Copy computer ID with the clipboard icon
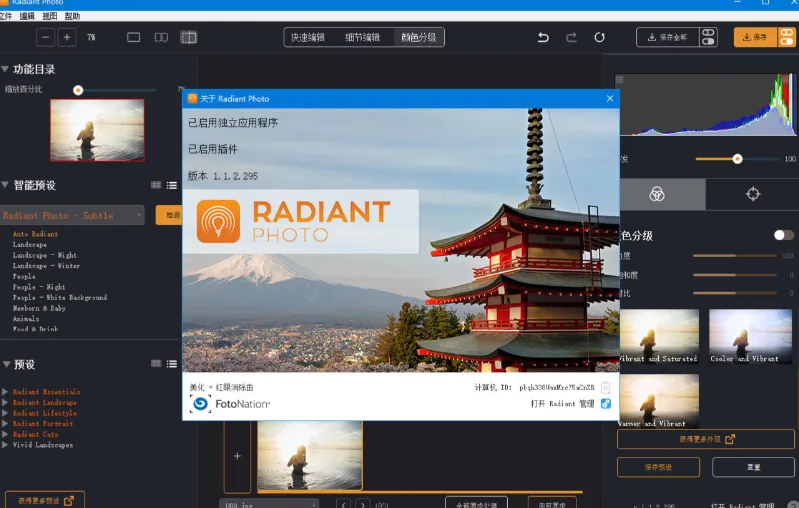The width and height of the screenshot is (799, 508). [x=605, y=388]
